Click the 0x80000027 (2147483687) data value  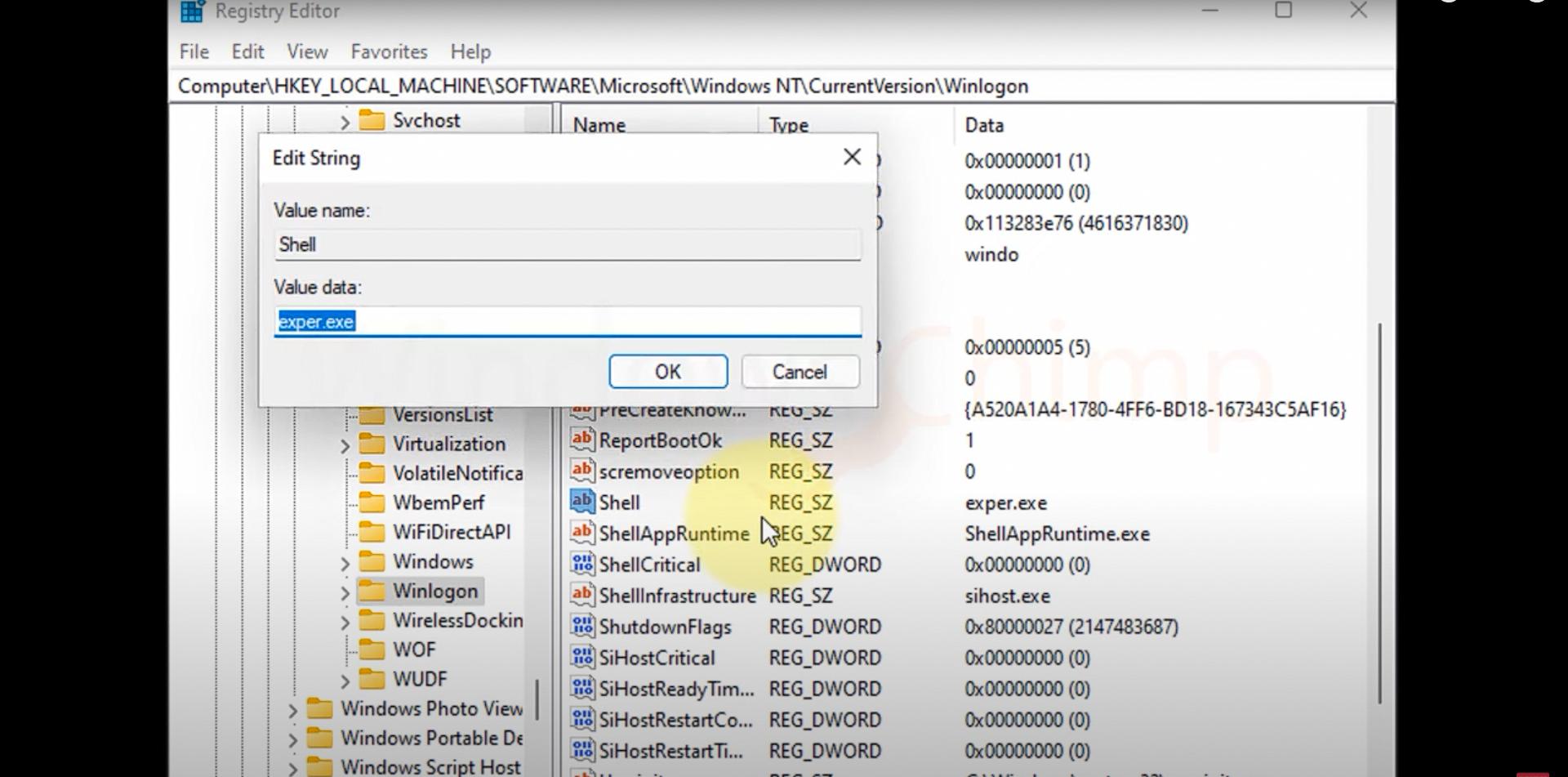(1071, 627)
